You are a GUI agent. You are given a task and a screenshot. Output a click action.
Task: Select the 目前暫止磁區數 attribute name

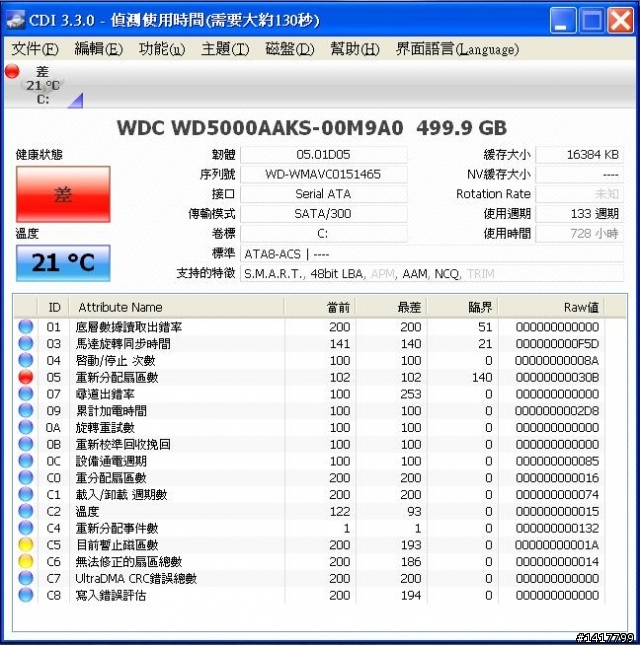(x=117, y=545)
